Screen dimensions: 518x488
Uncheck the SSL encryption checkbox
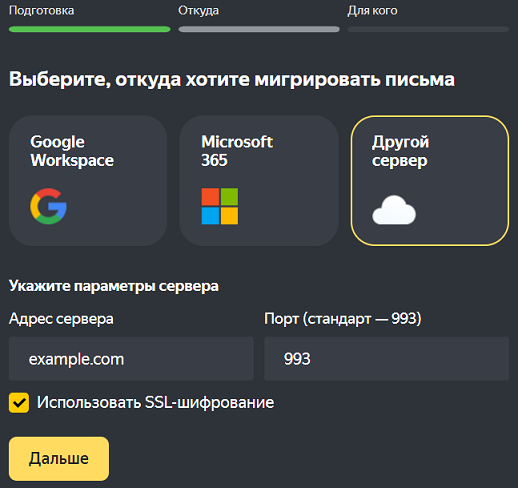pyautogui.click(x=19, y=403)
